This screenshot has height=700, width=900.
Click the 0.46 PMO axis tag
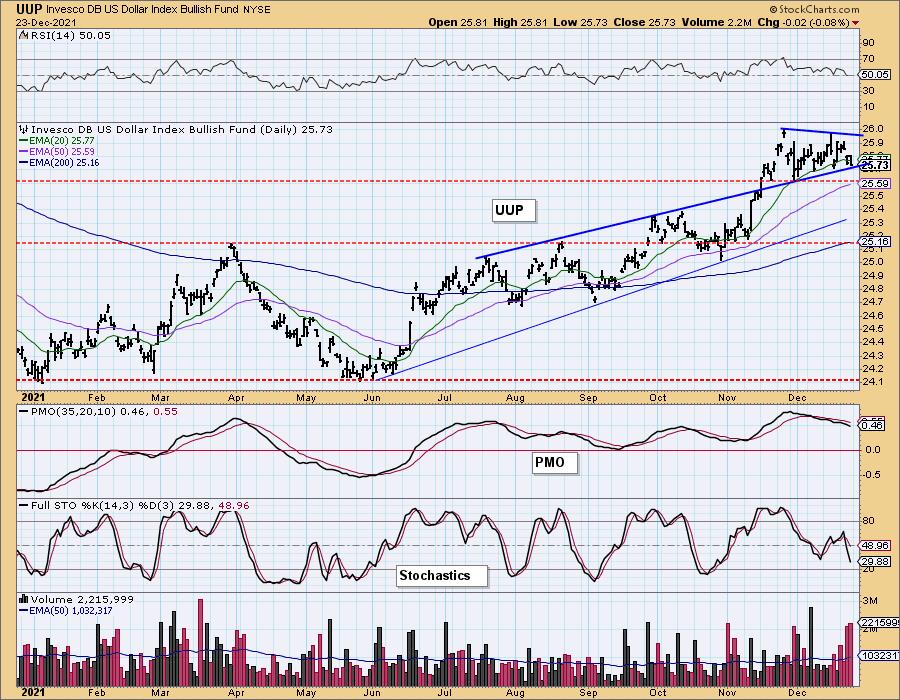(872, 425)
